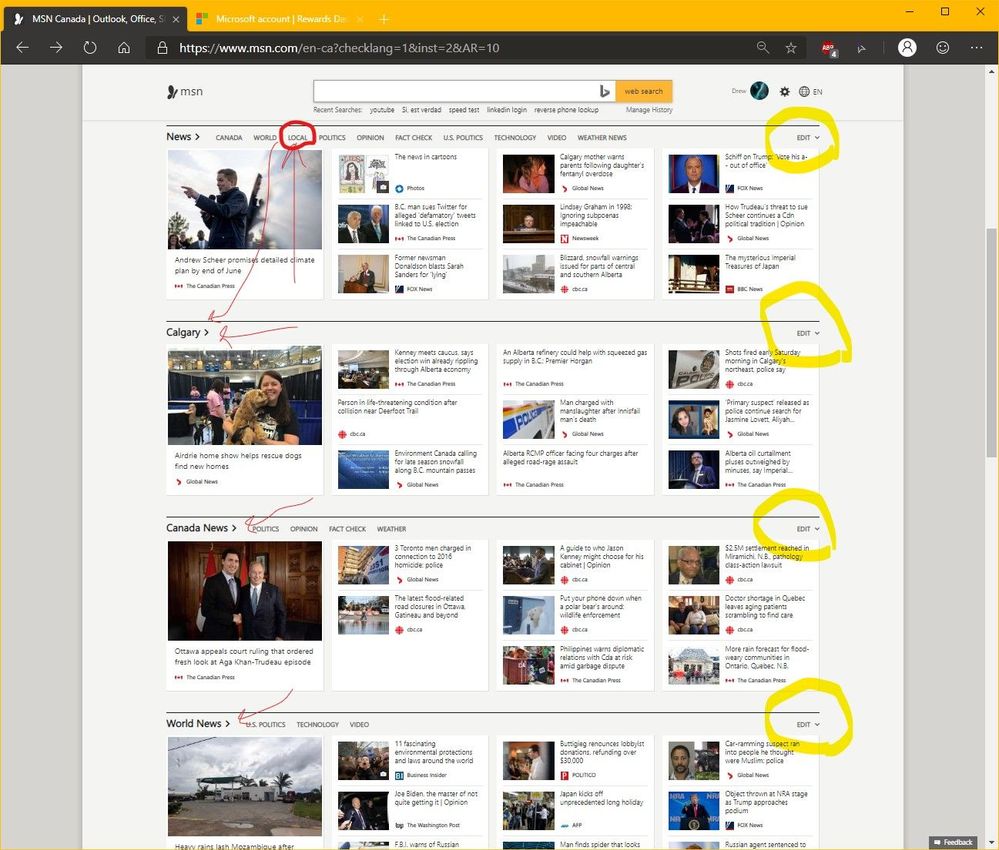This screenshot has width=999, height=850.
Task: Open the LOCAL news tab
Action: 298,138
